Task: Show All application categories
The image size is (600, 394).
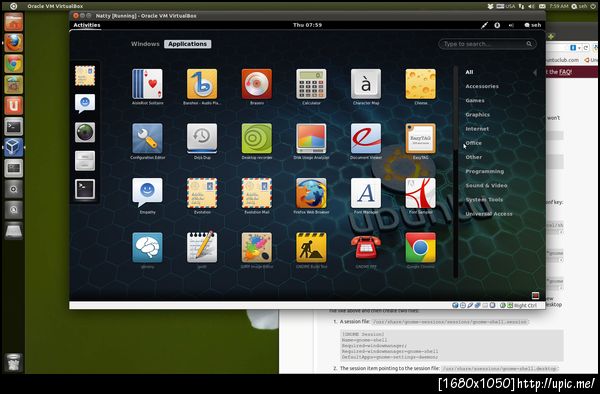Action: tap(469, 72)
